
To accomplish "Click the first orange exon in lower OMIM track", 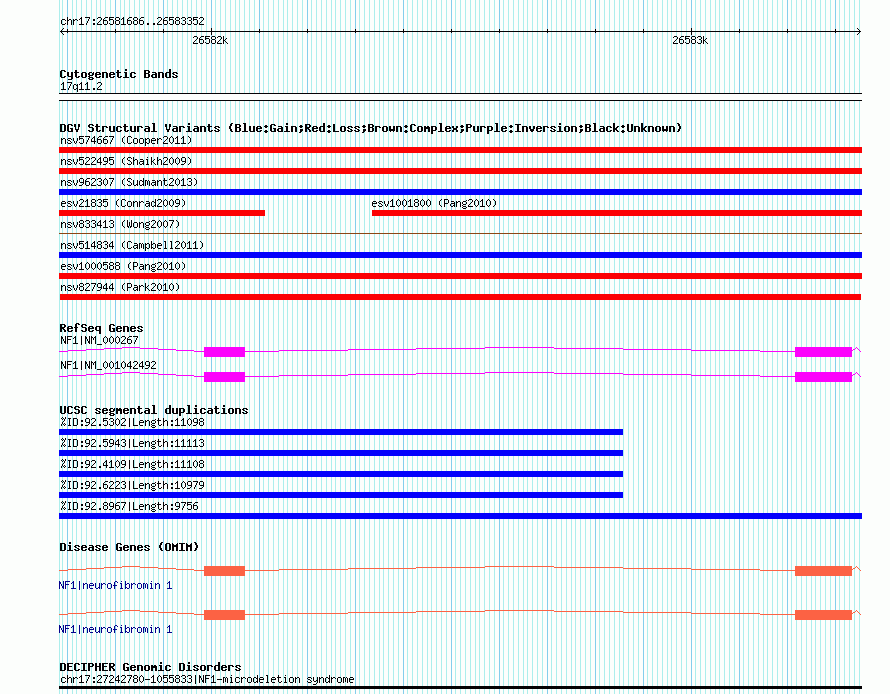I will pos(224,615).
